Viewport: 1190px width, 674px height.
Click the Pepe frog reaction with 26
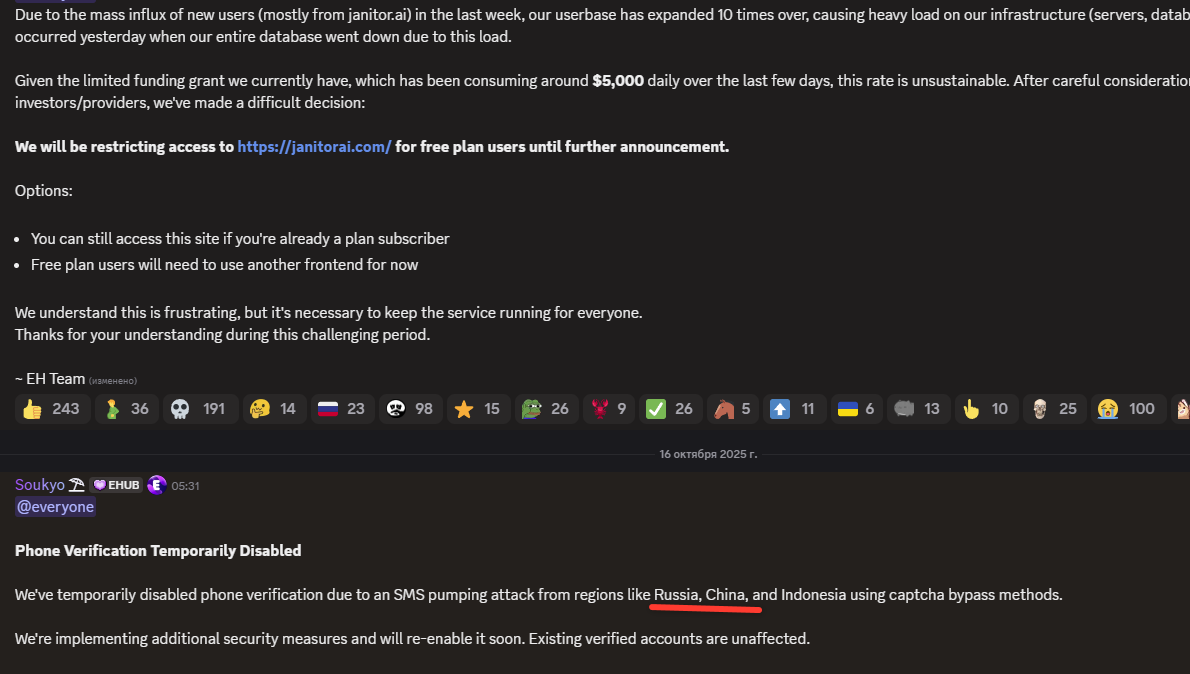[x=546, y=409]
